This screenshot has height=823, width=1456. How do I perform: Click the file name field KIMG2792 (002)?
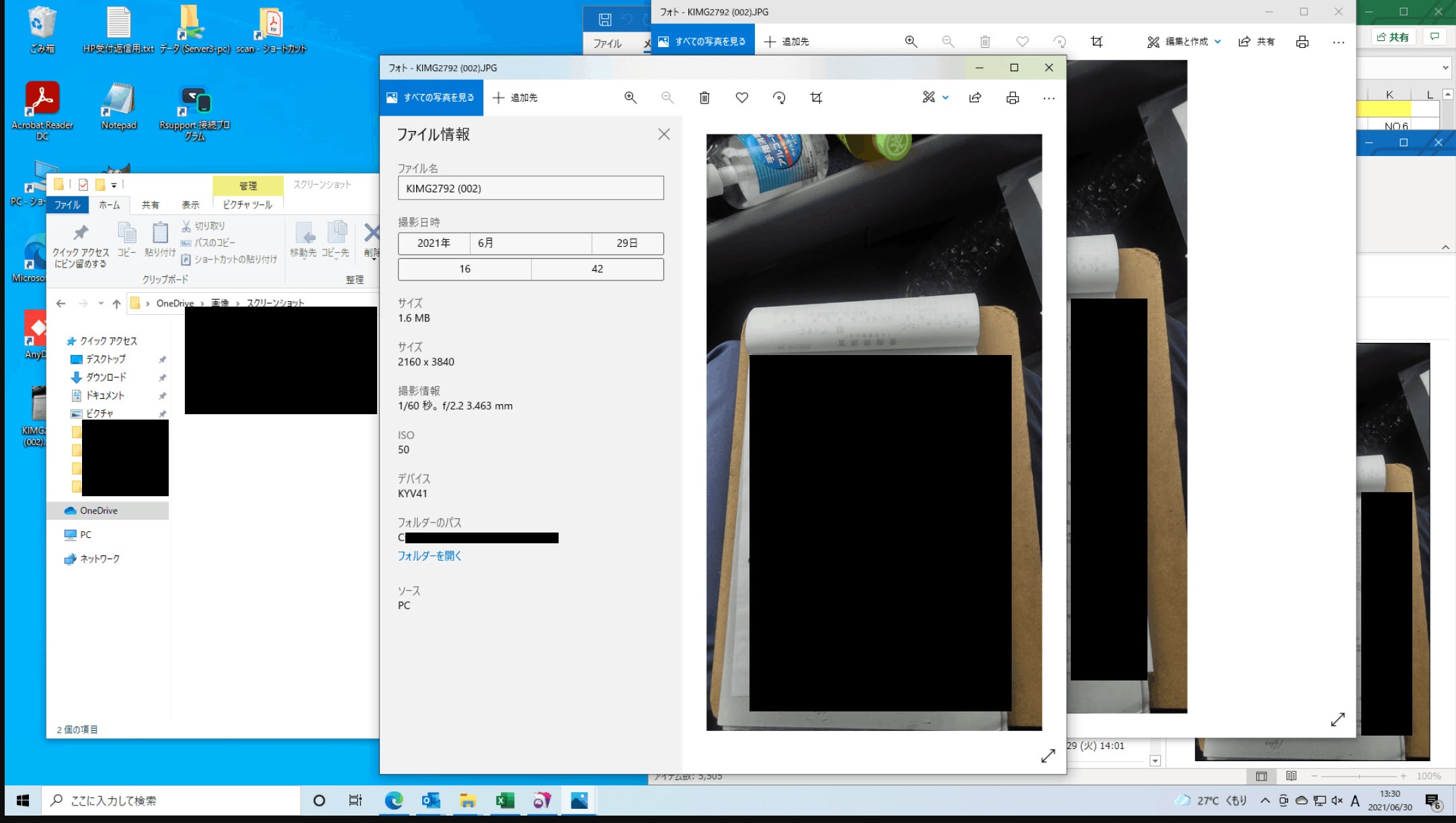pos(530,188)
